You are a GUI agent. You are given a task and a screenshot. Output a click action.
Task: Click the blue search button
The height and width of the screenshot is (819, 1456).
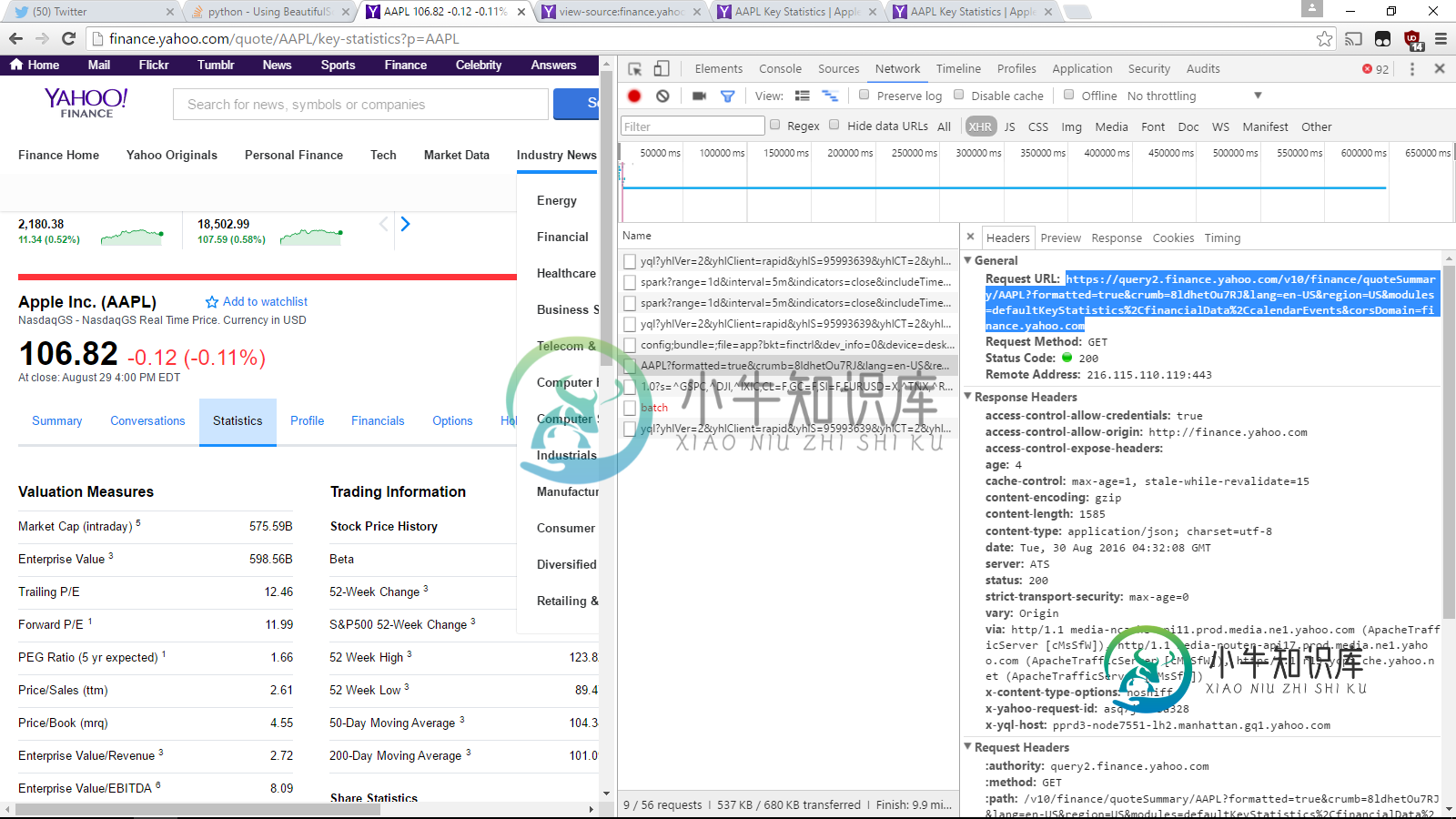pyautogui.click(x=576, y=104)
